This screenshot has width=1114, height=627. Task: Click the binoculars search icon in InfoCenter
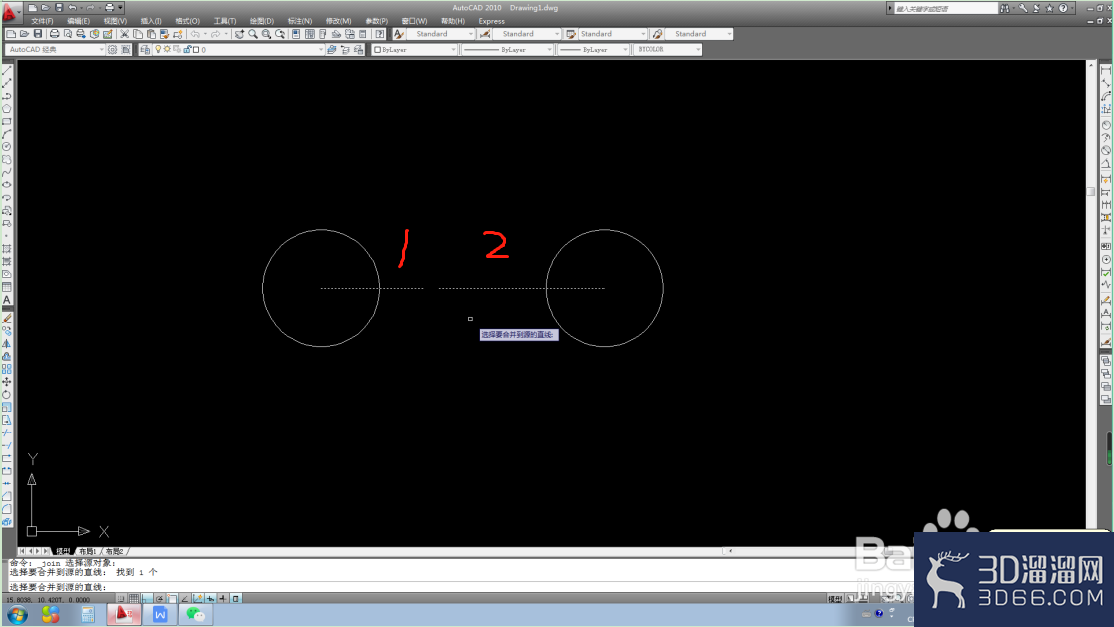click(1005, 9)
